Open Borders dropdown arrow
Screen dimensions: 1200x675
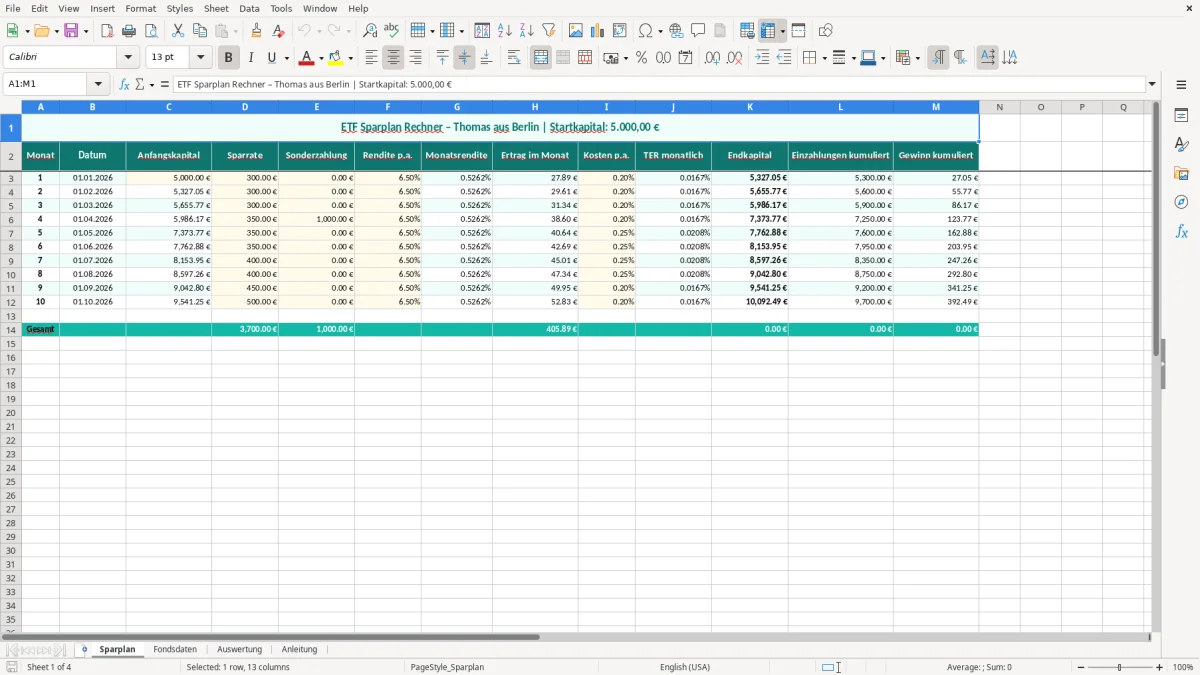coord(823,58)
